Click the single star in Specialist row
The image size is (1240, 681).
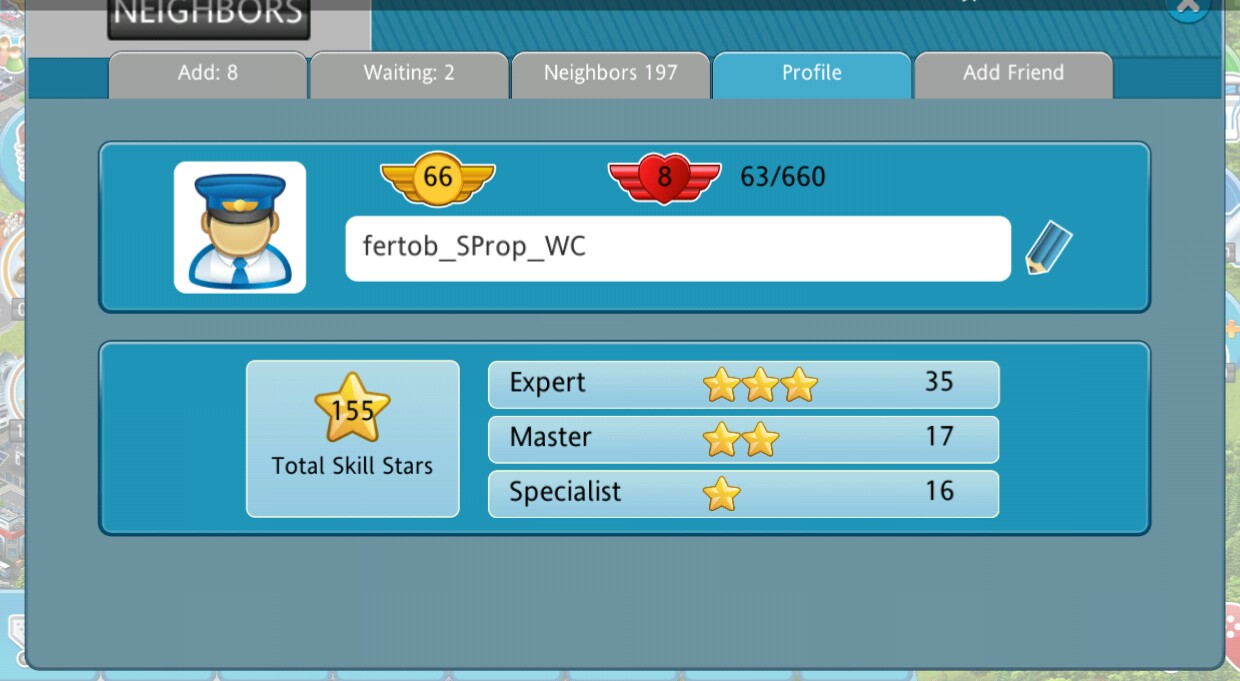coord(722,493)
